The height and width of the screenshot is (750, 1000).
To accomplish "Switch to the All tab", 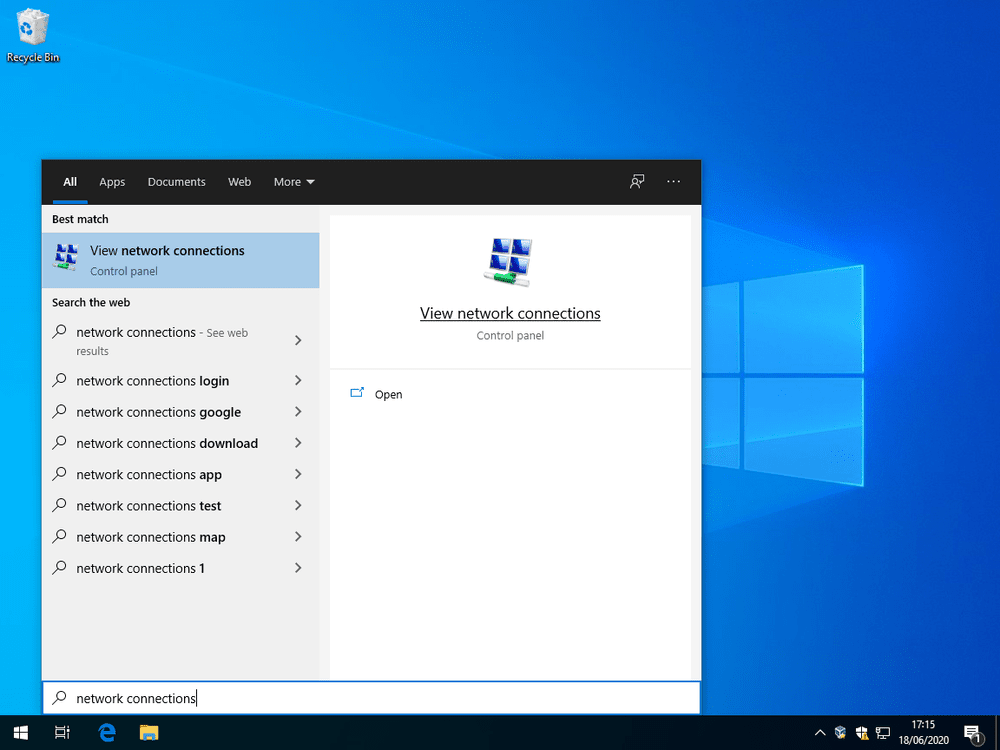I will 70,182.
